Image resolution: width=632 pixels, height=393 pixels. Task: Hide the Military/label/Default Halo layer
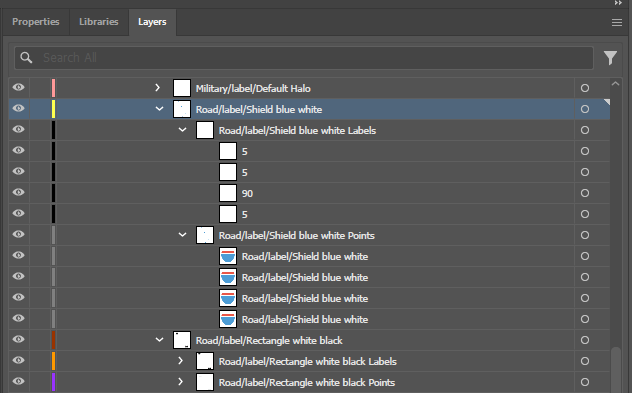pos(19,87)
